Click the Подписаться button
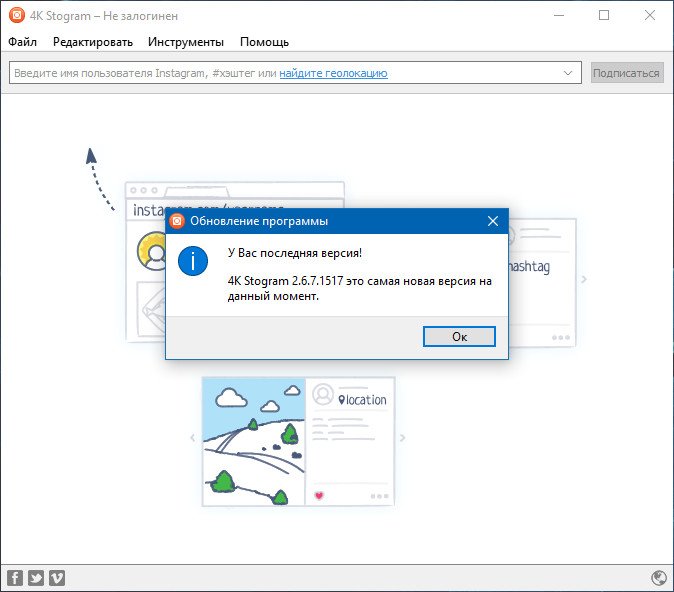Image resolution: width=674 pixels, height=592 pixels. click(x=627, y=73)
